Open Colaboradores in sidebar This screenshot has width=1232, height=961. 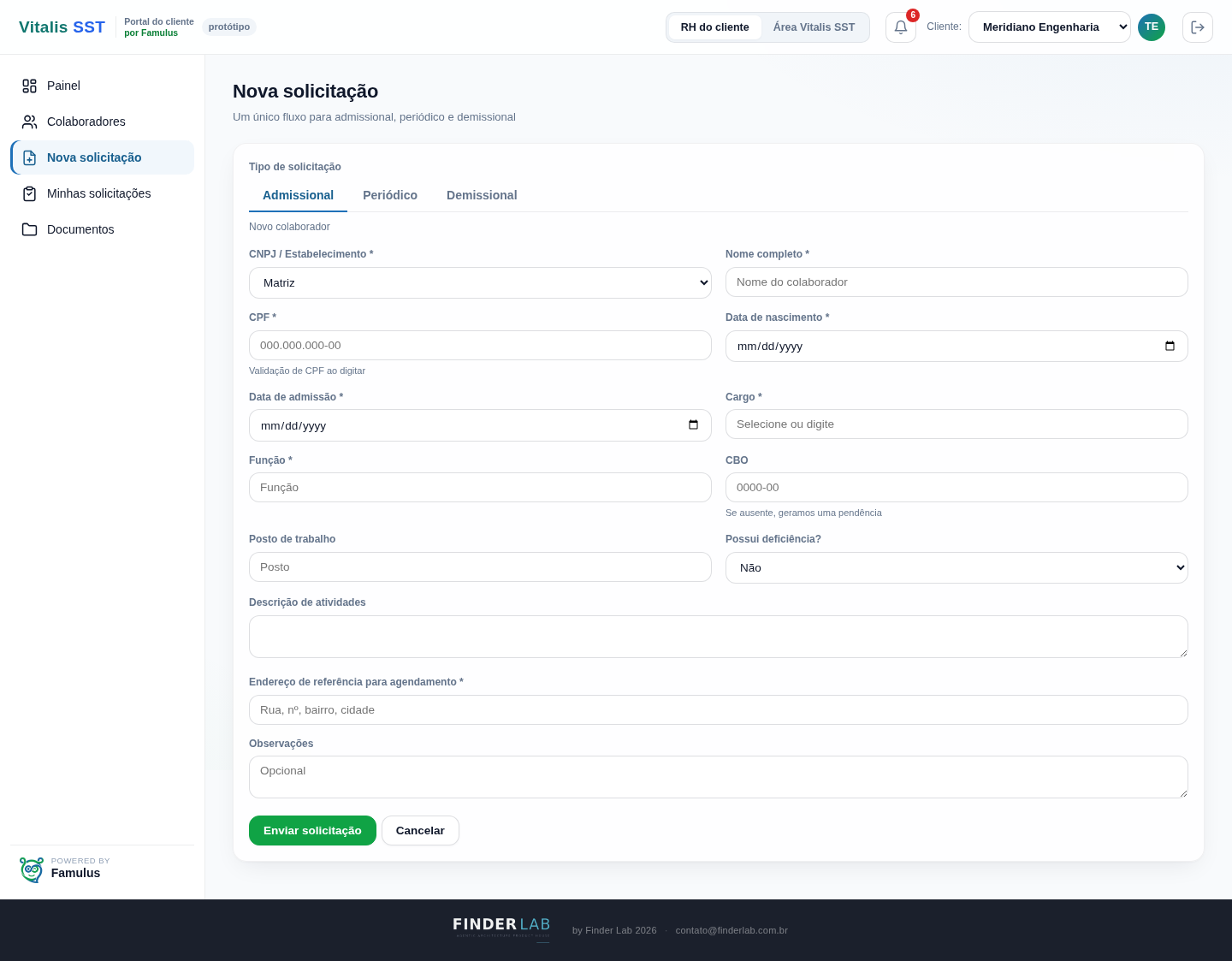click(103, 122)
